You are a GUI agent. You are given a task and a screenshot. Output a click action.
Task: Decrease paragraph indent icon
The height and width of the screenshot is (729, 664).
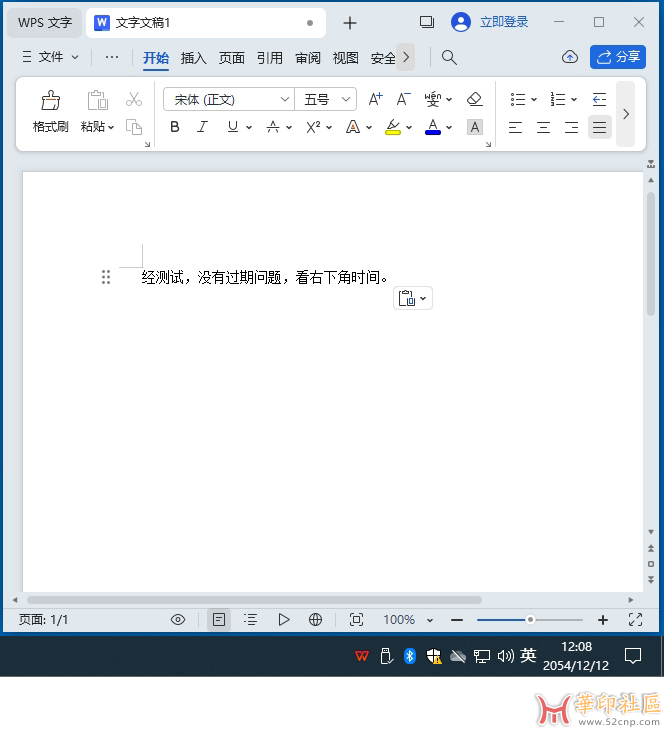pyautogui.click(x=599, y=99)
